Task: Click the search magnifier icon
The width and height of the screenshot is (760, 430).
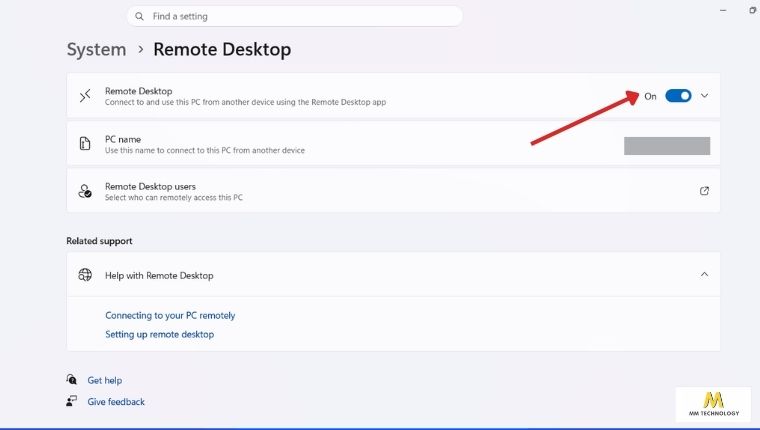Action: 140,16
